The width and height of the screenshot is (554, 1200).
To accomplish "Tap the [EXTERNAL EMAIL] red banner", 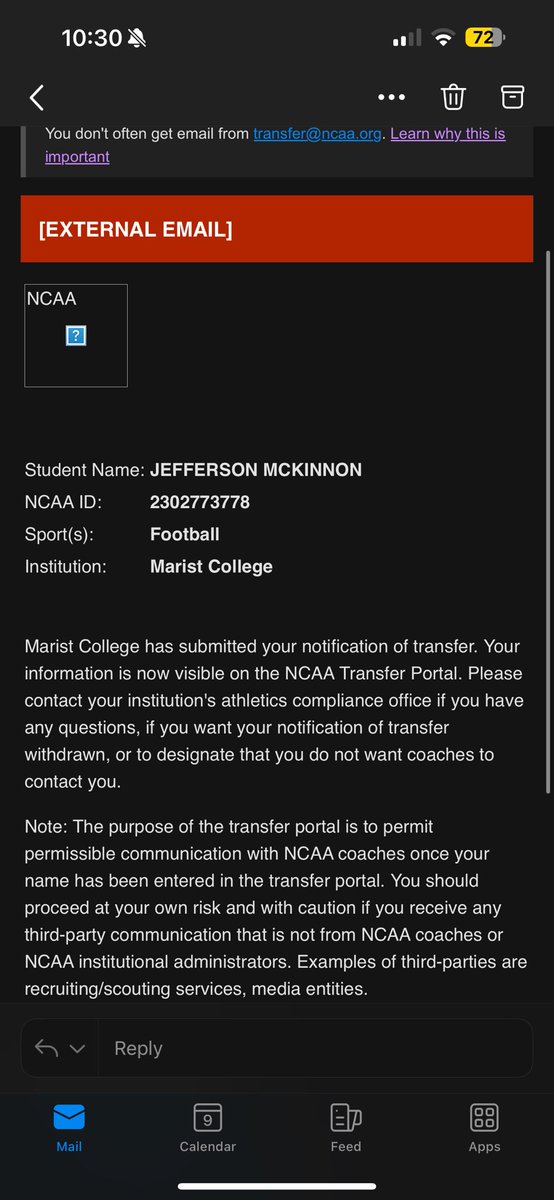I will tap(277, 230).
